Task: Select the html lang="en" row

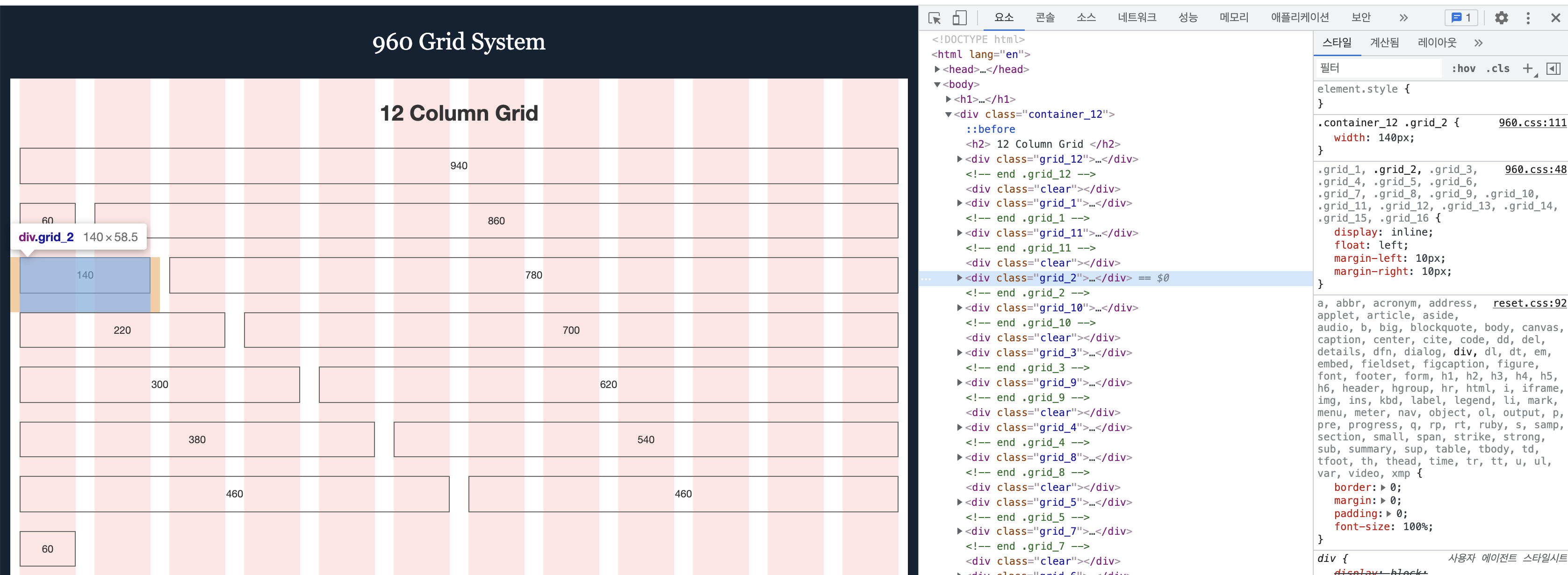Action: click(981, 54)
